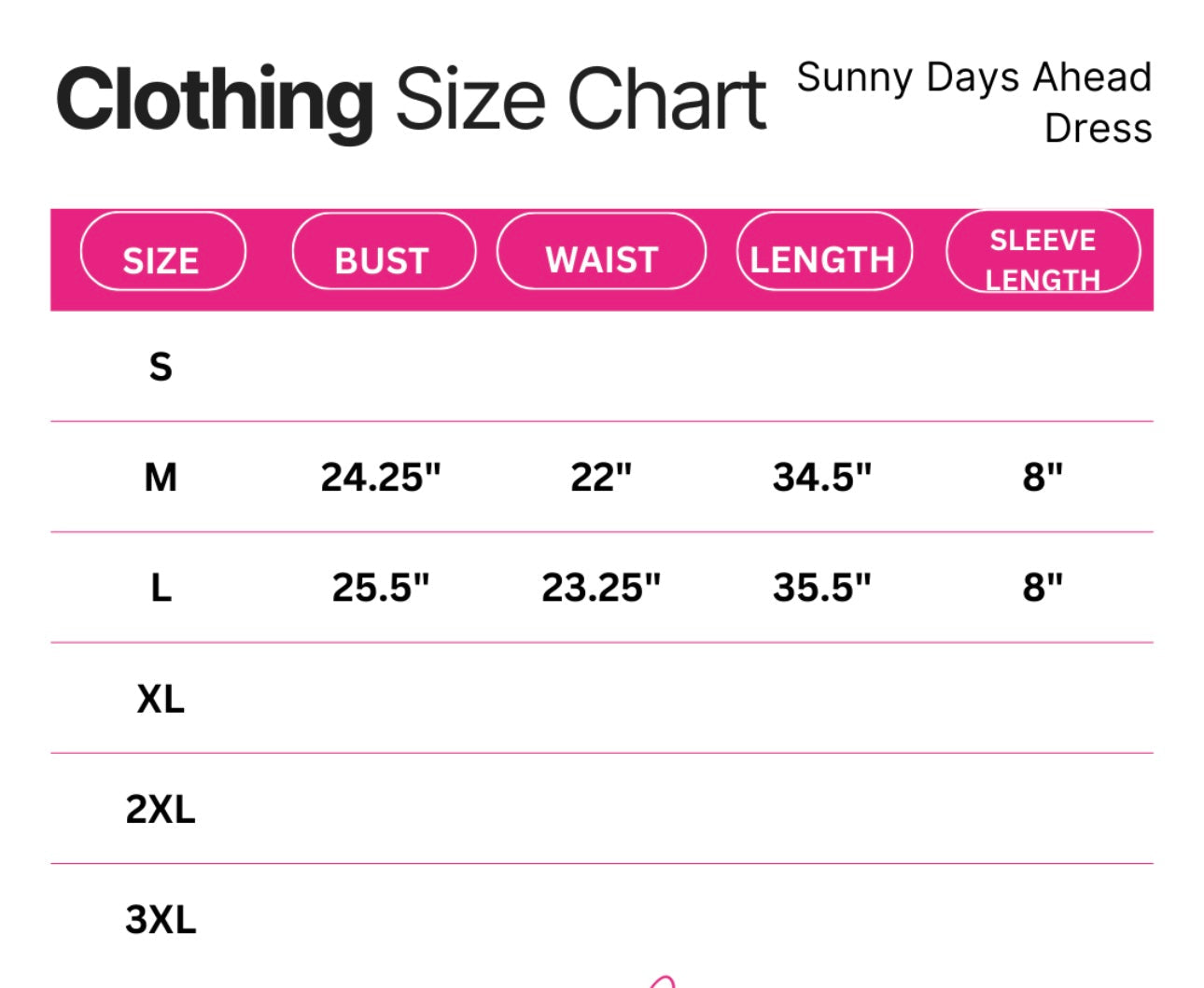Click the SIZE header pill
Image resolution: width=1204 pixels, height=988 pixels.
(162, 252)
